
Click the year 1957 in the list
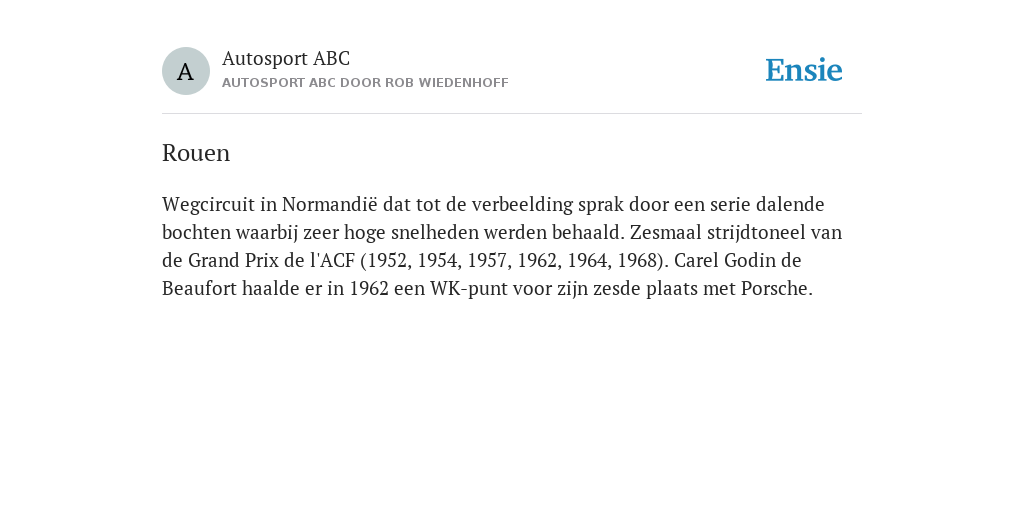(487, 261)
